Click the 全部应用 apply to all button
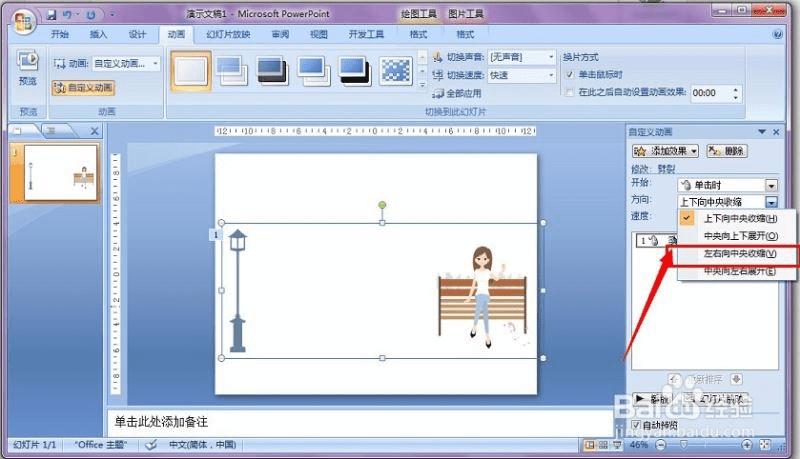 click(457, 93)
